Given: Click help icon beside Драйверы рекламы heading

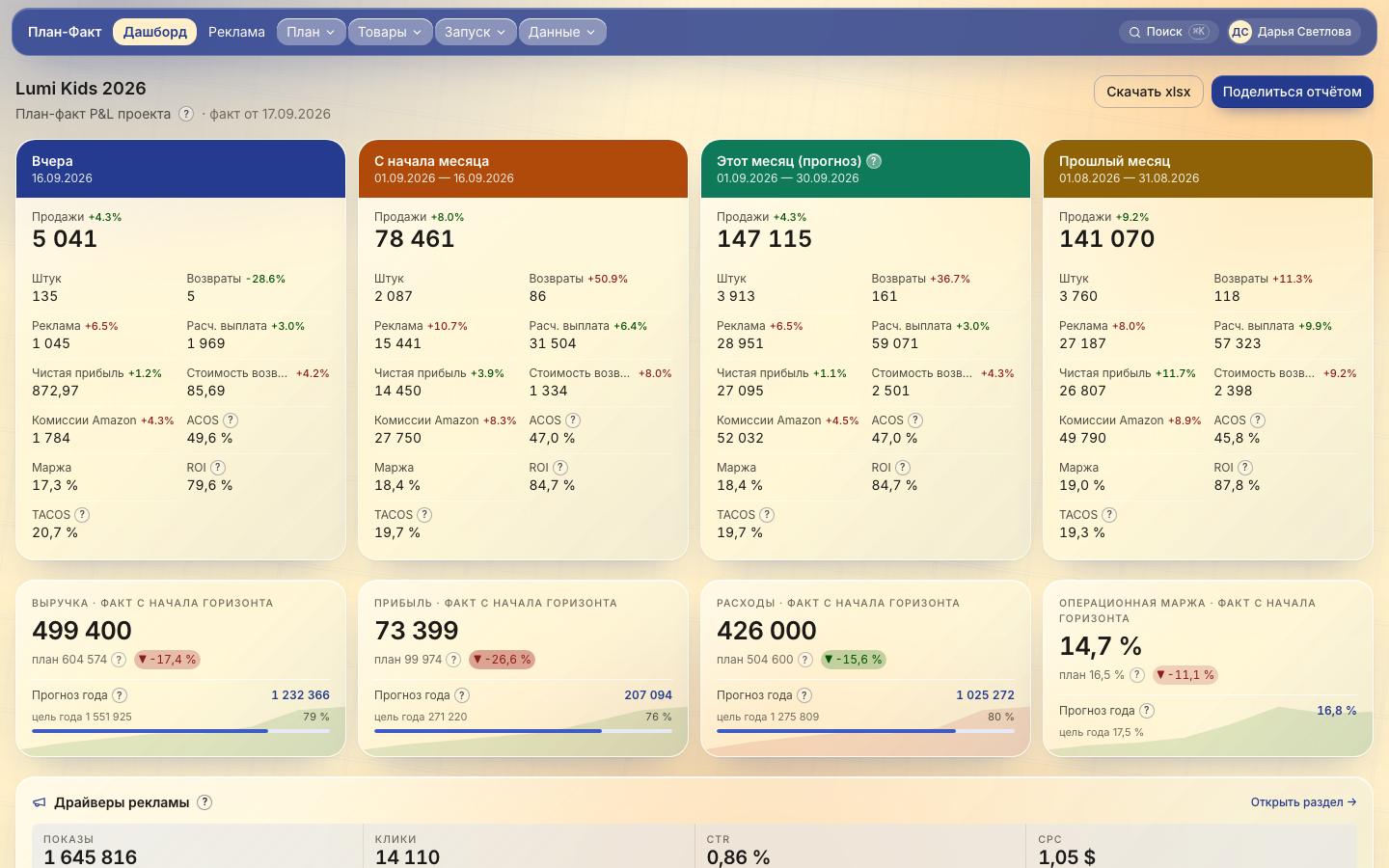Looking at the screenshot, I should pyautogui.click(x=204, y=802).
